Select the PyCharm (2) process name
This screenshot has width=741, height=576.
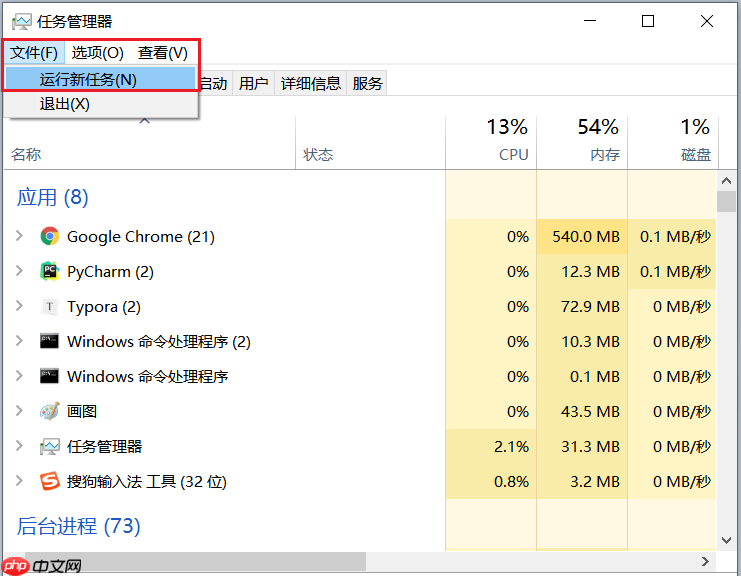click(x=111, y=272)
